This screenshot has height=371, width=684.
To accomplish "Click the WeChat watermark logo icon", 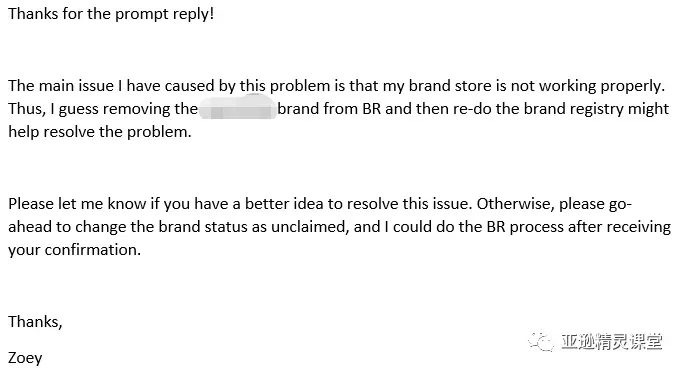I will click(541, 341).
